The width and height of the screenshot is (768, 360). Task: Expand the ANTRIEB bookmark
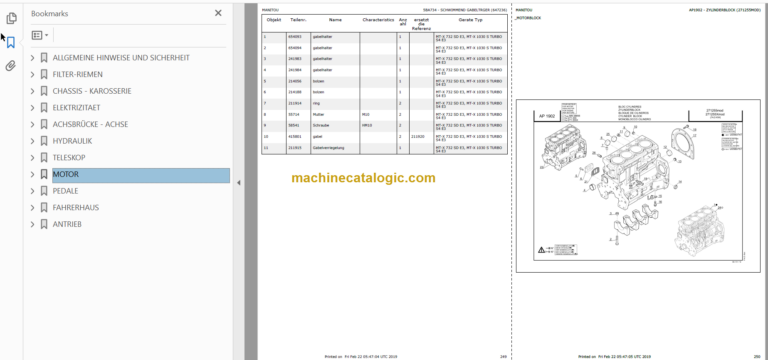32,224
